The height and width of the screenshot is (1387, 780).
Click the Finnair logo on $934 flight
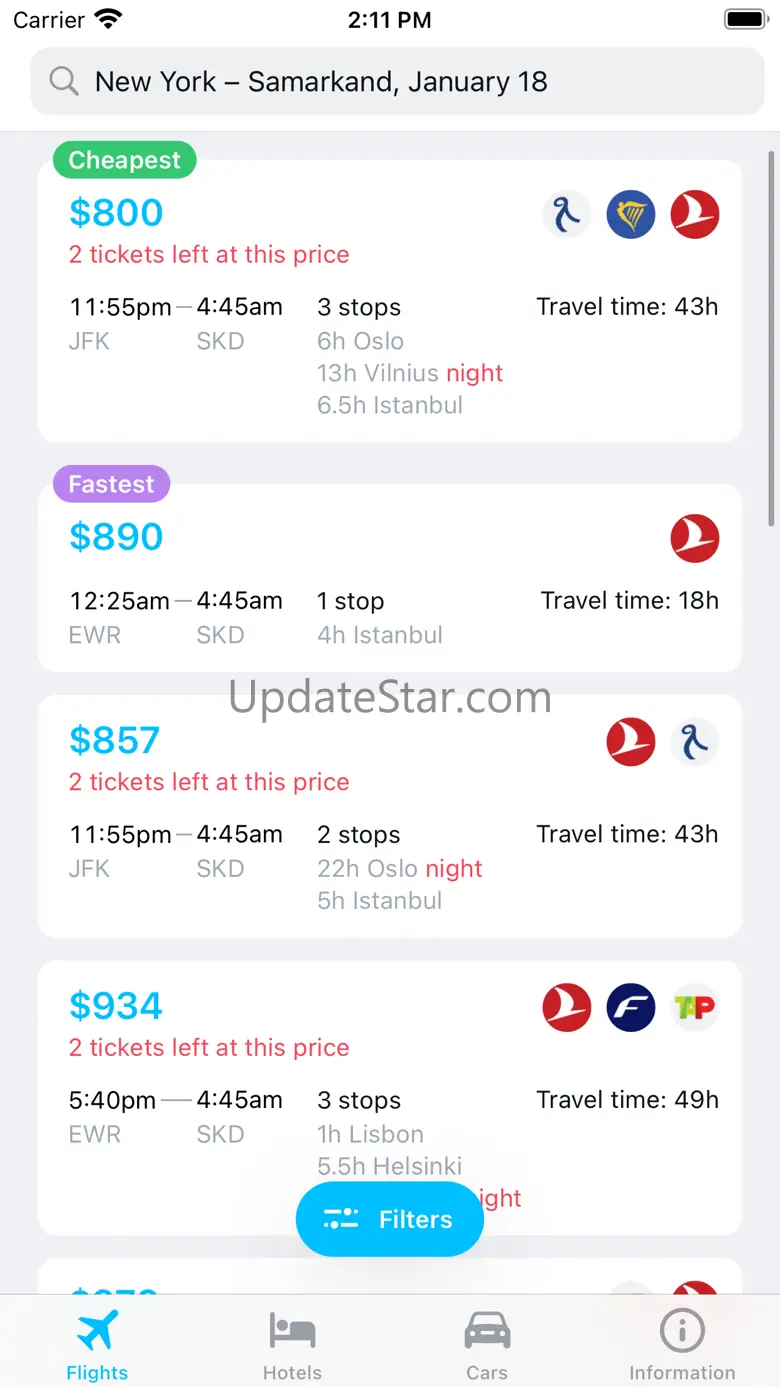coord(631,1007)
